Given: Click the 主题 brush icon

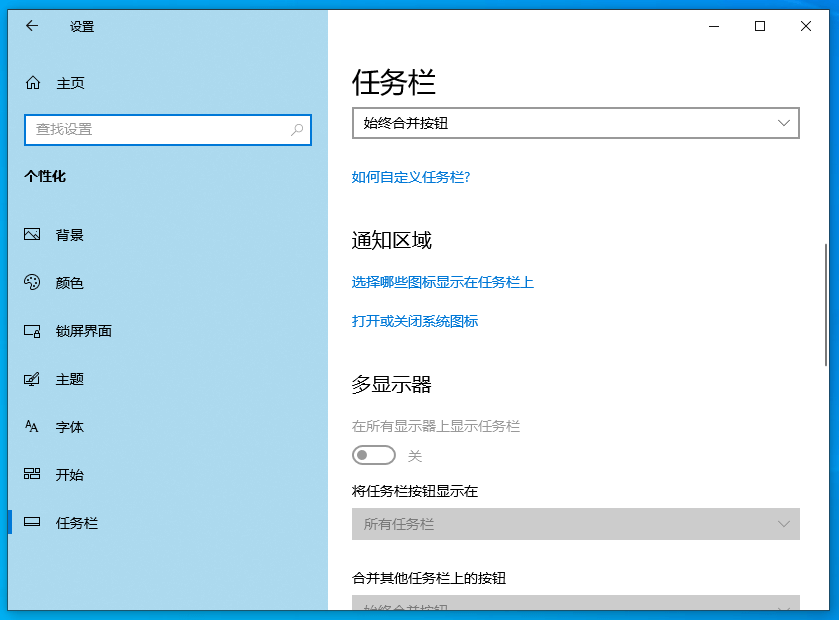Looking at the screenshot, I should click(33, 379).
